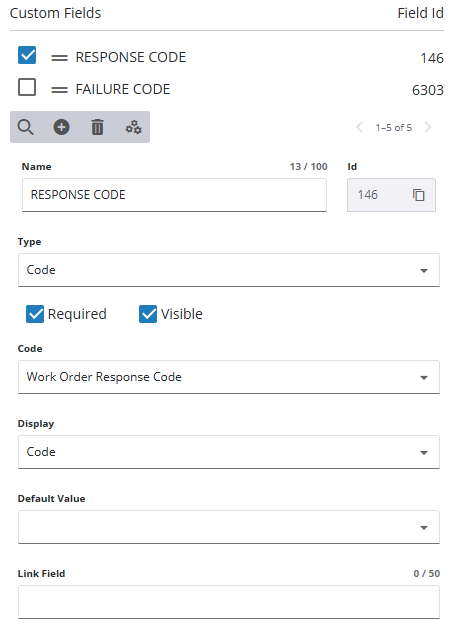Expand the Work Order Response Code dropdown
Screen dimensions: 450x623
pos(229,377)
